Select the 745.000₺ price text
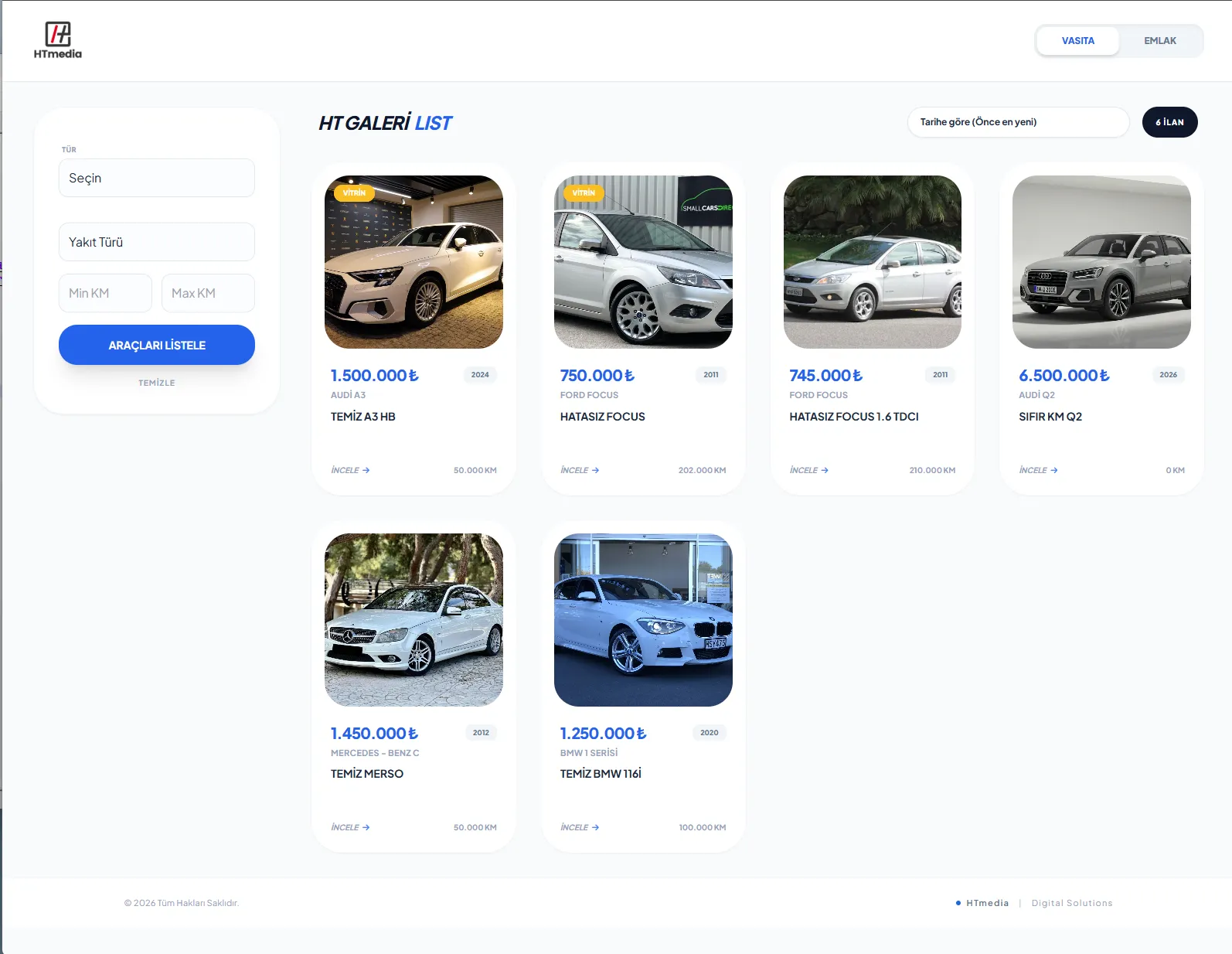 click(x=826, y=376)
